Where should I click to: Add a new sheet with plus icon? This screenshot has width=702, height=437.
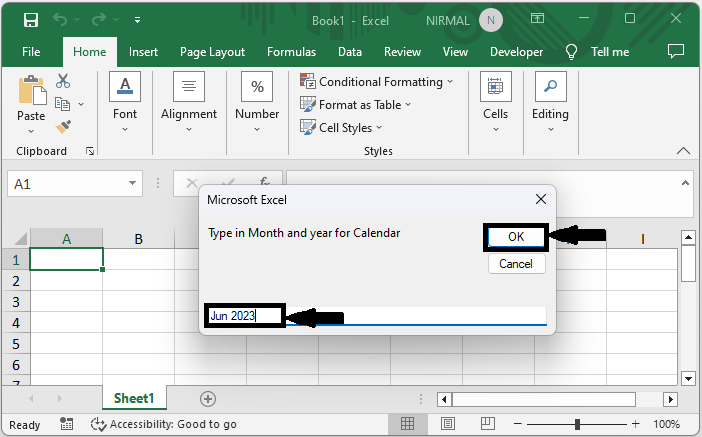point(208,398)
